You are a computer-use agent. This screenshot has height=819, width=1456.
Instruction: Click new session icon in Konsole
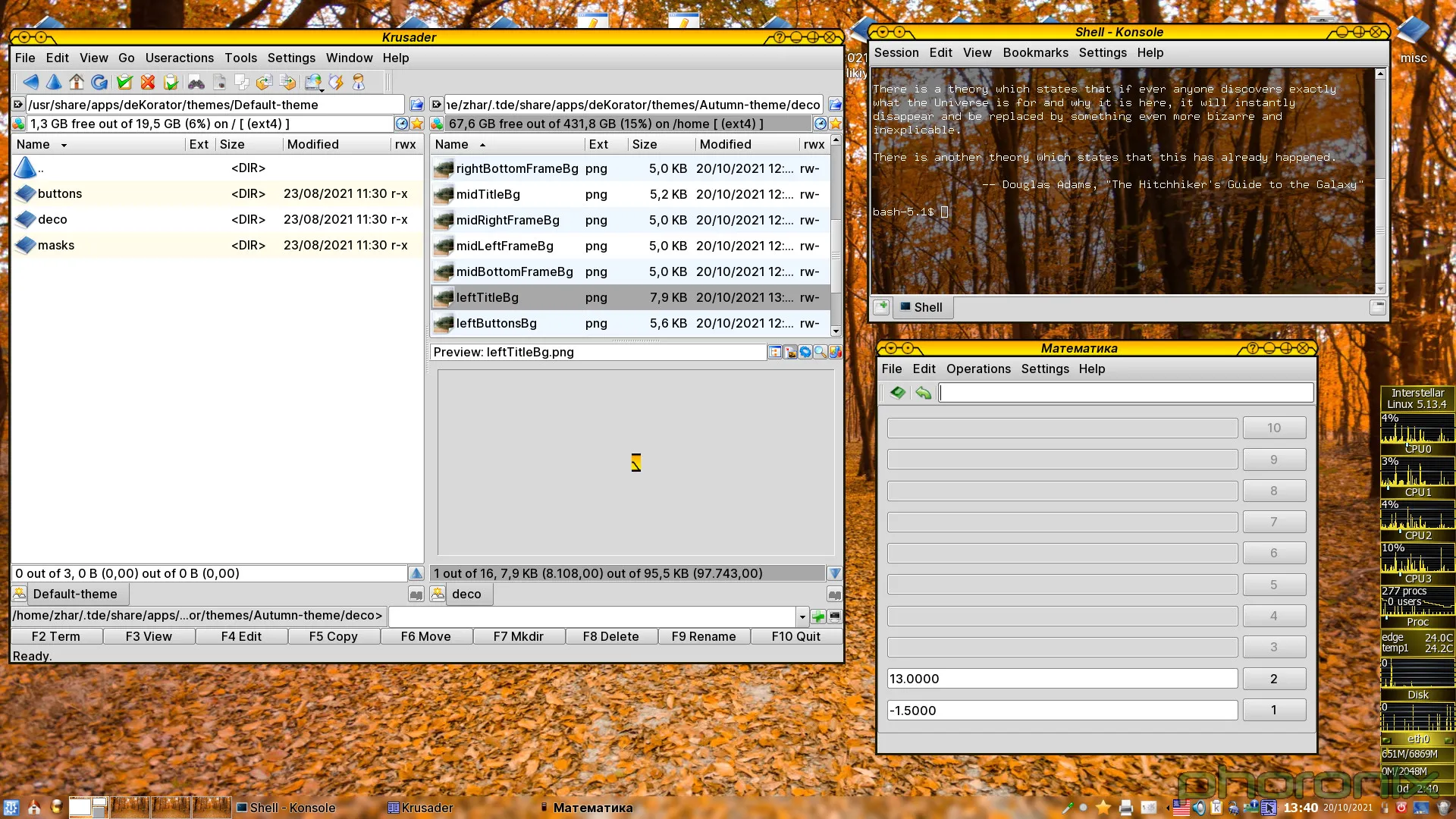tap(881, 307)
